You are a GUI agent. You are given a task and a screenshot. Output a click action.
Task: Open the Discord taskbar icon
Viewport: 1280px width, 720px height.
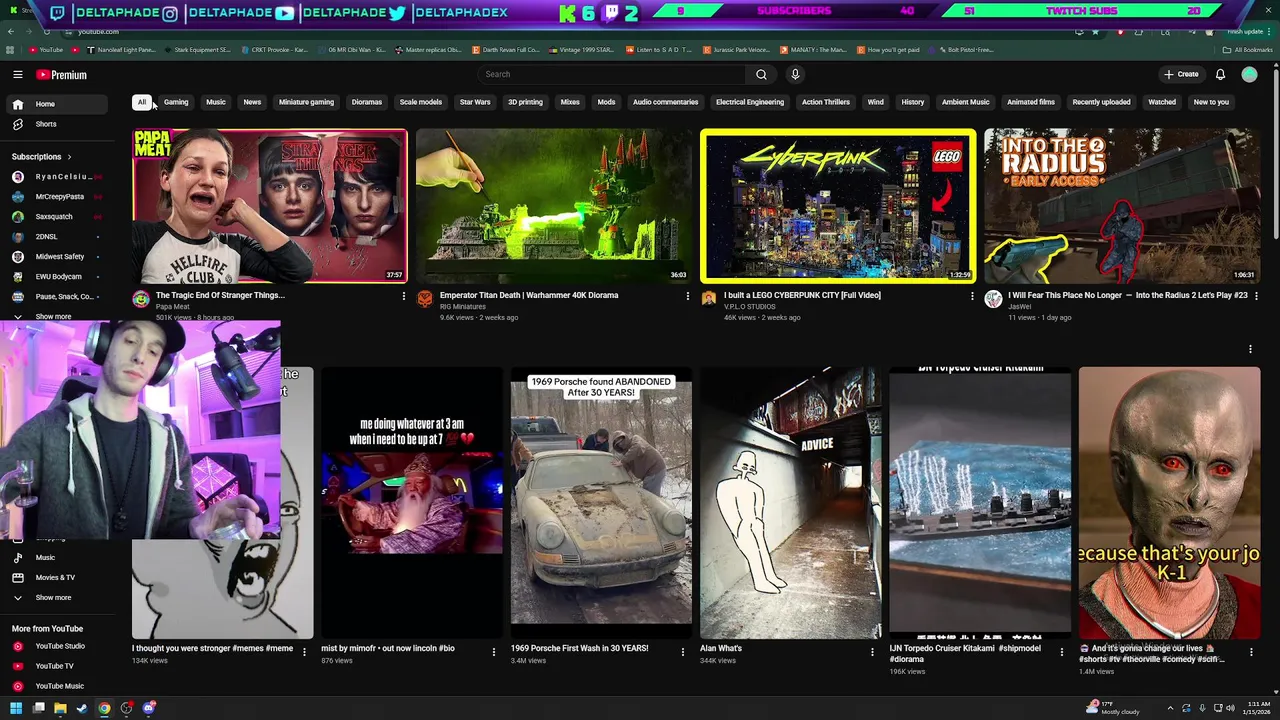(149, 708)
